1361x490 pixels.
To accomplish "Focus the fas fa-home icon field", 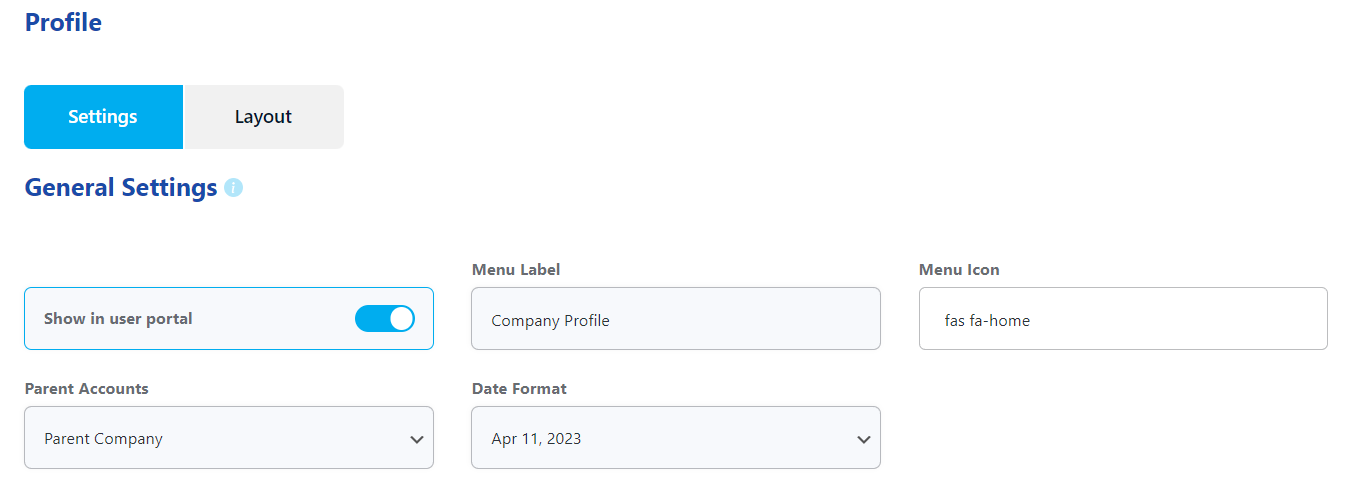I will (x=1123, y=319).
